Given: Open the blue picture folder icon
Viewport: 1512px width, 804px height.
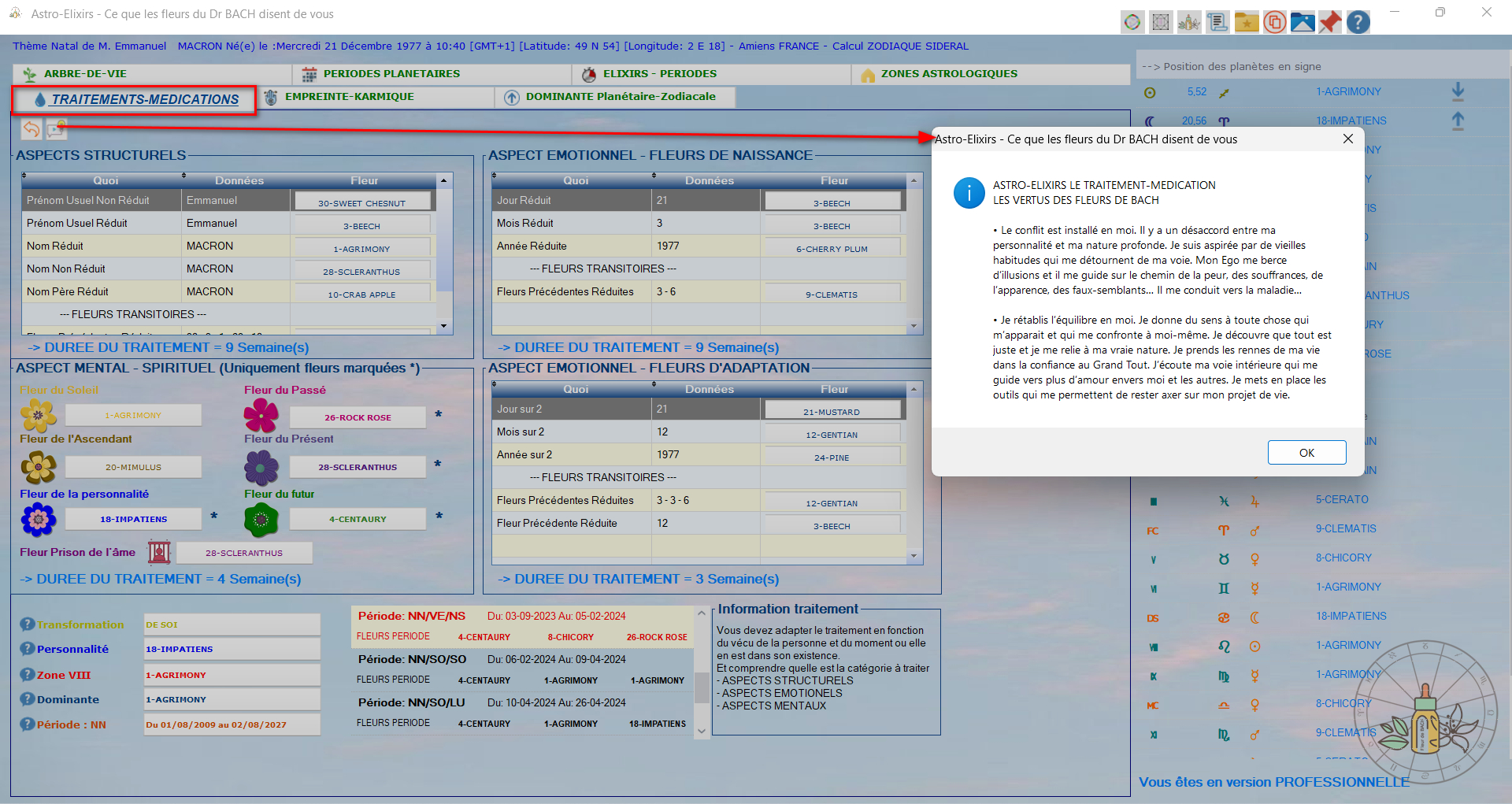Looking at the screenshot, I should pyautogui.click(x=1303, y=22).
